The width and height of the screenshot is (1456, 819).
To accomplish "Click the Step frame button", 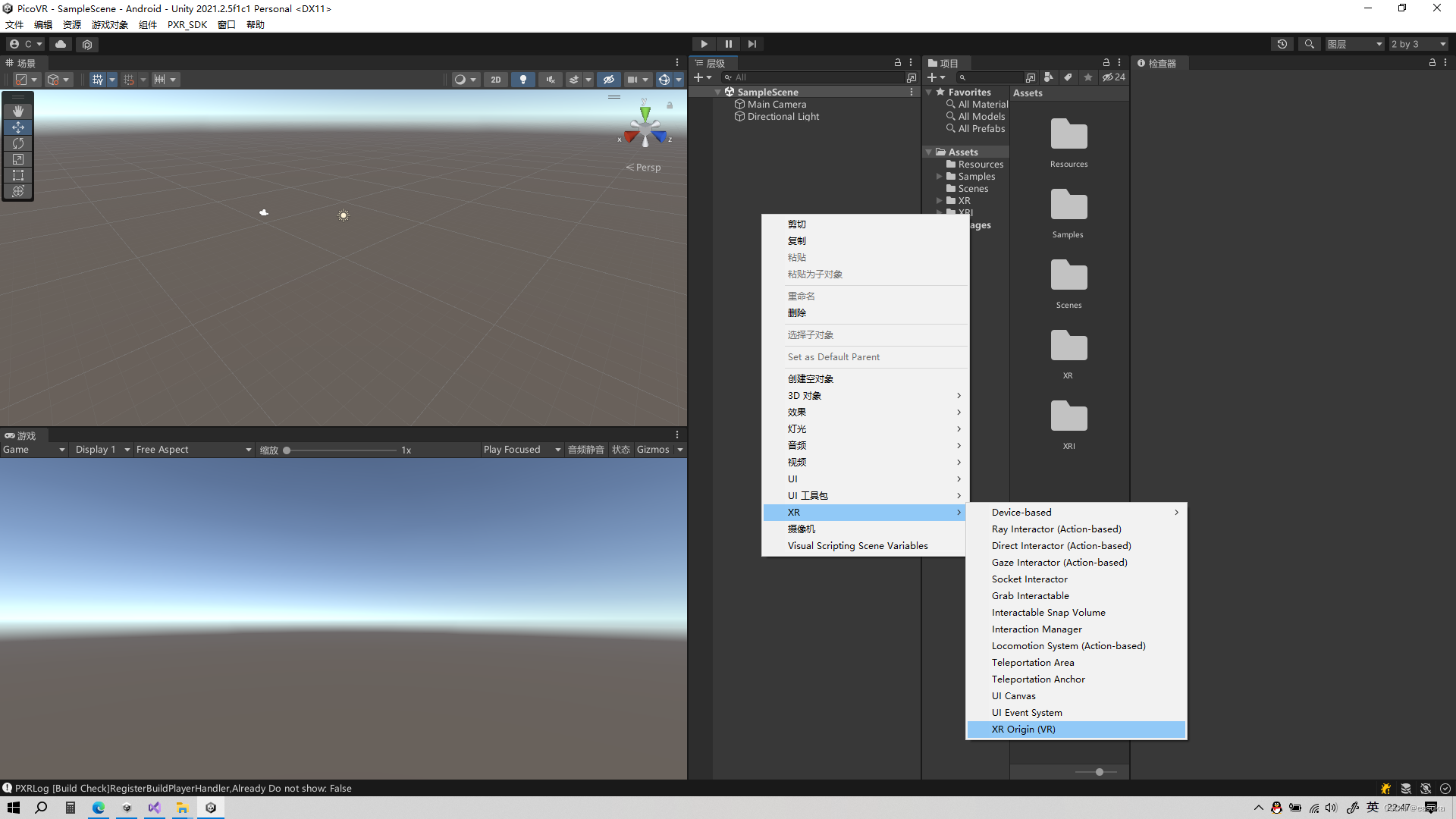I will [752, 44].
